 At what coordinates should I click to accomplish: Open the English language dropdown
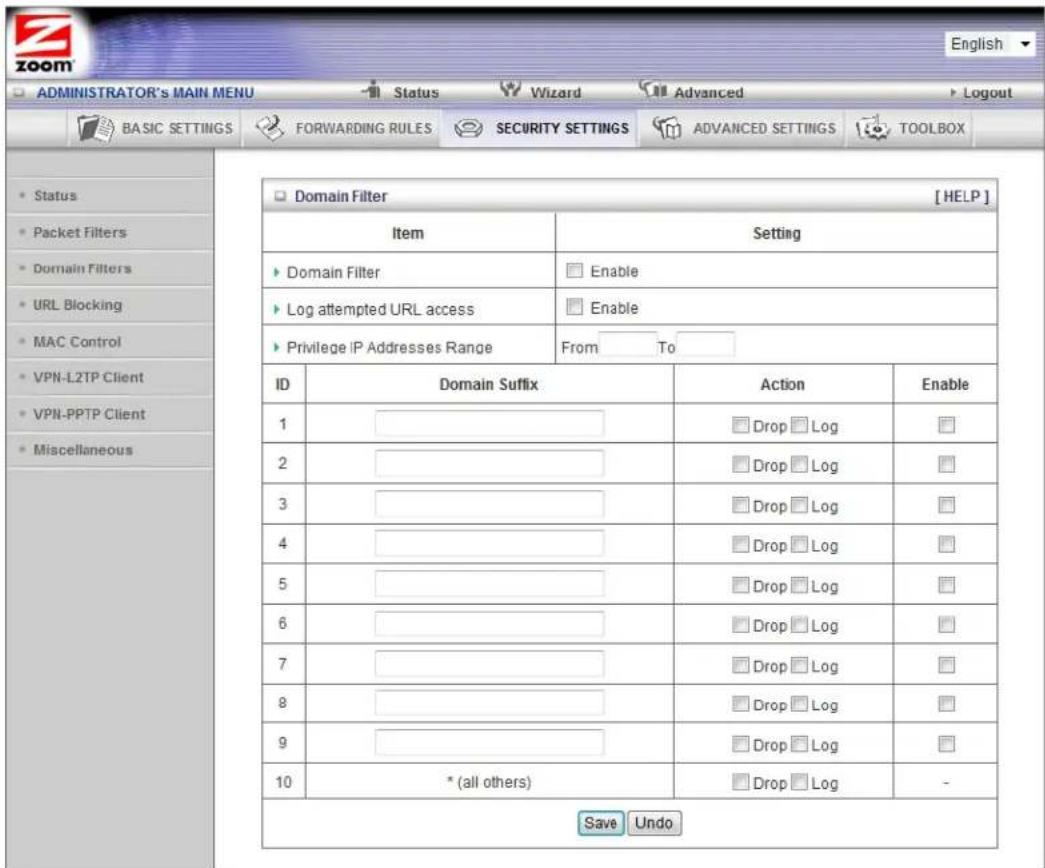coord(989,44)
